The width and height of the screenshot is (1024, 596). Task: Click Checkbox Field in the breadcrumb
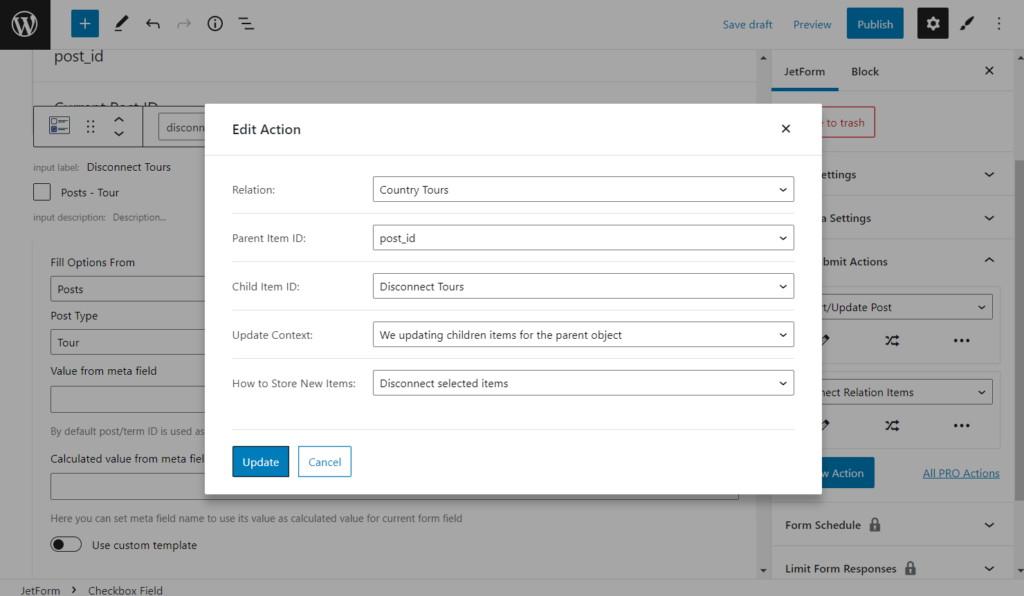(125, 589)
